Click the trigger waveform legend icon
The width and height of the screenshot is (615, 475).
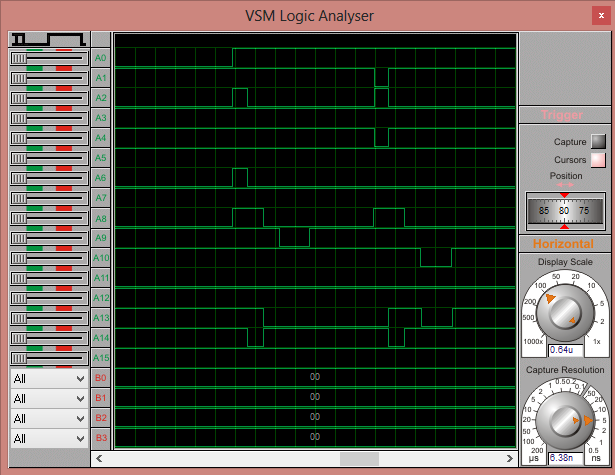point(49,39)
